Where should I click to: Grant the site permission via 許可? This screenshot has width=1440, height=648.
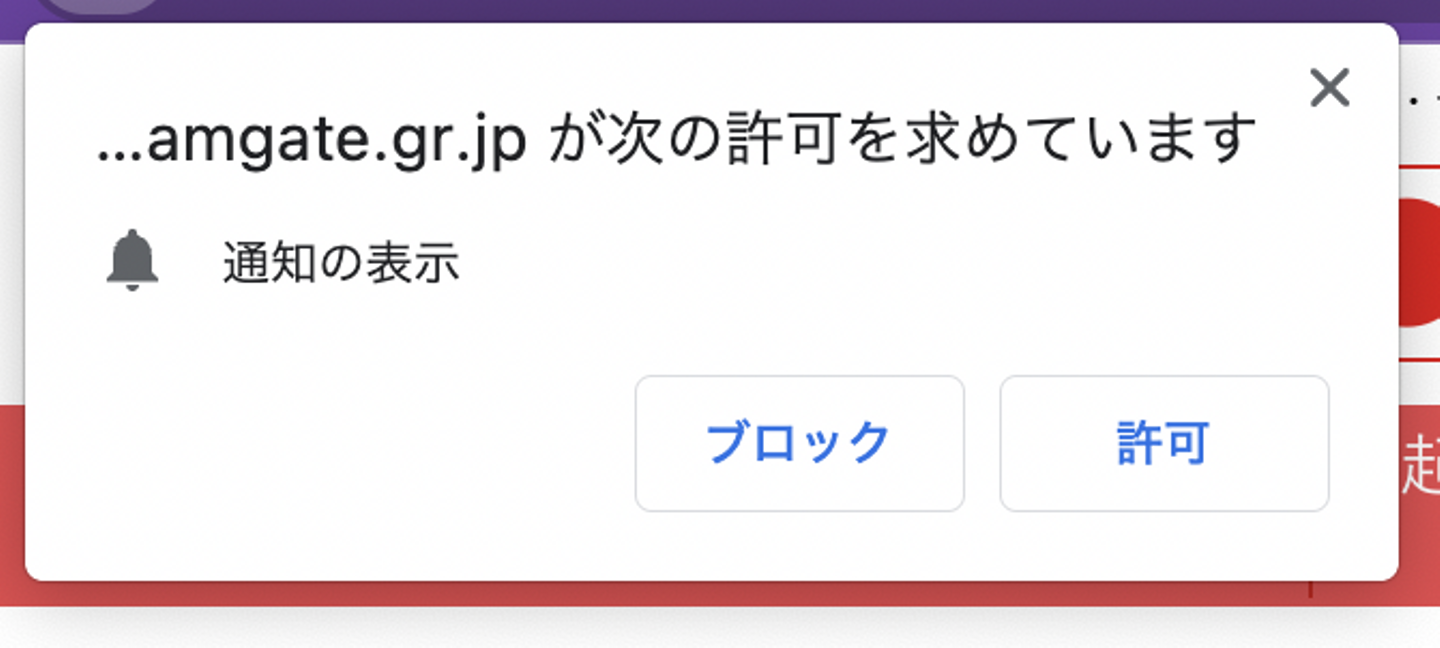(x=1164, y=443)
